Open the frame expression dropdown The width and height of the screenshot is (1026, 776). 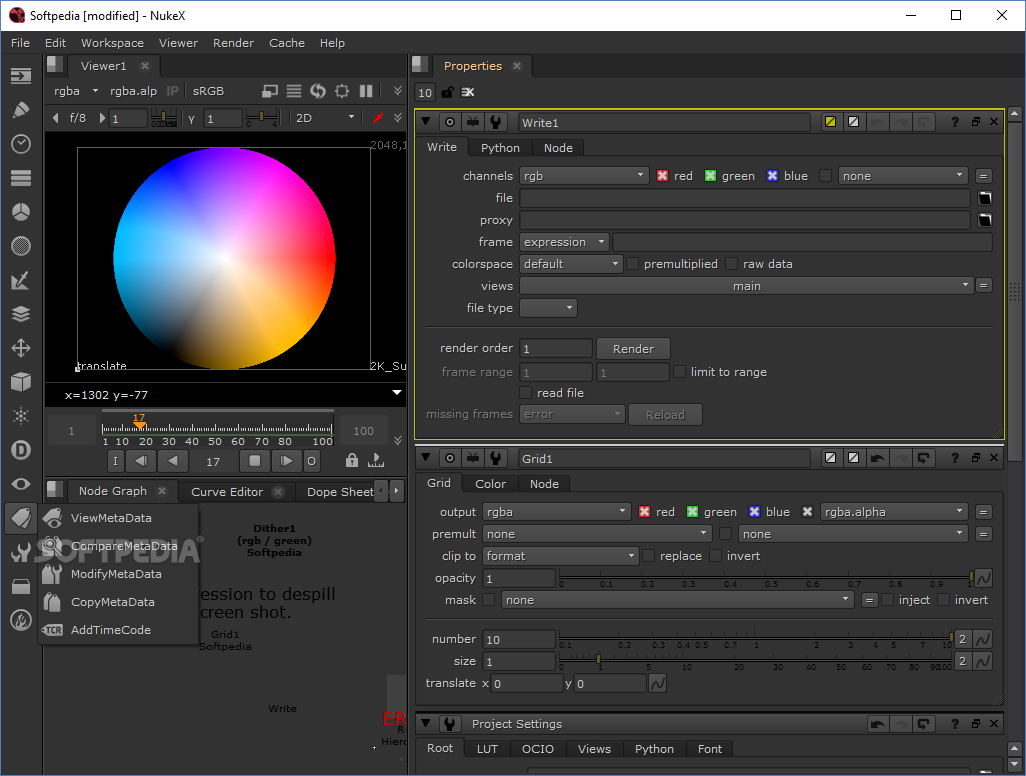click(564, 242)
